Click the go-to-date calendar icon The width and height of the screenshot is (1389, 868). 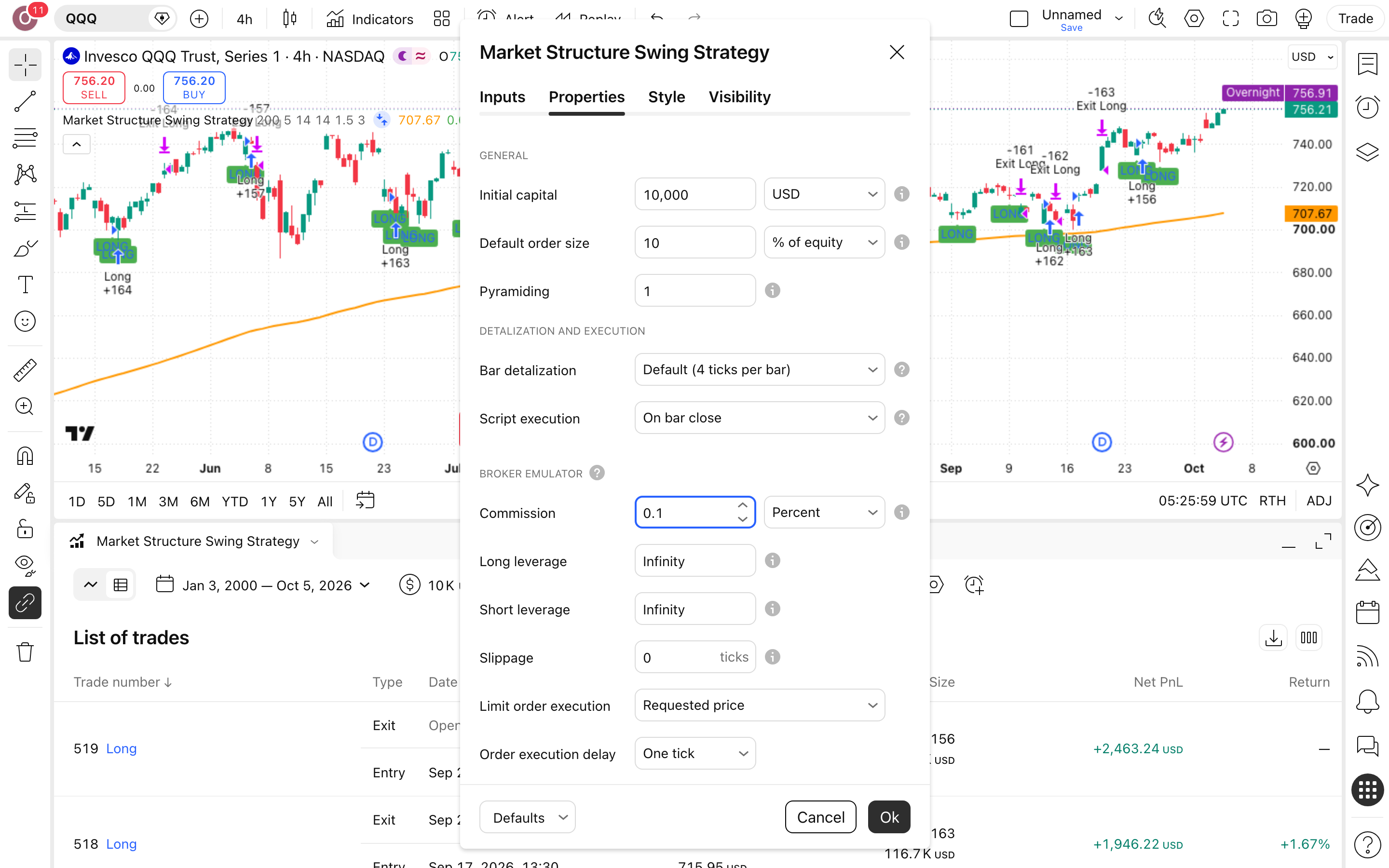(365, 501)
